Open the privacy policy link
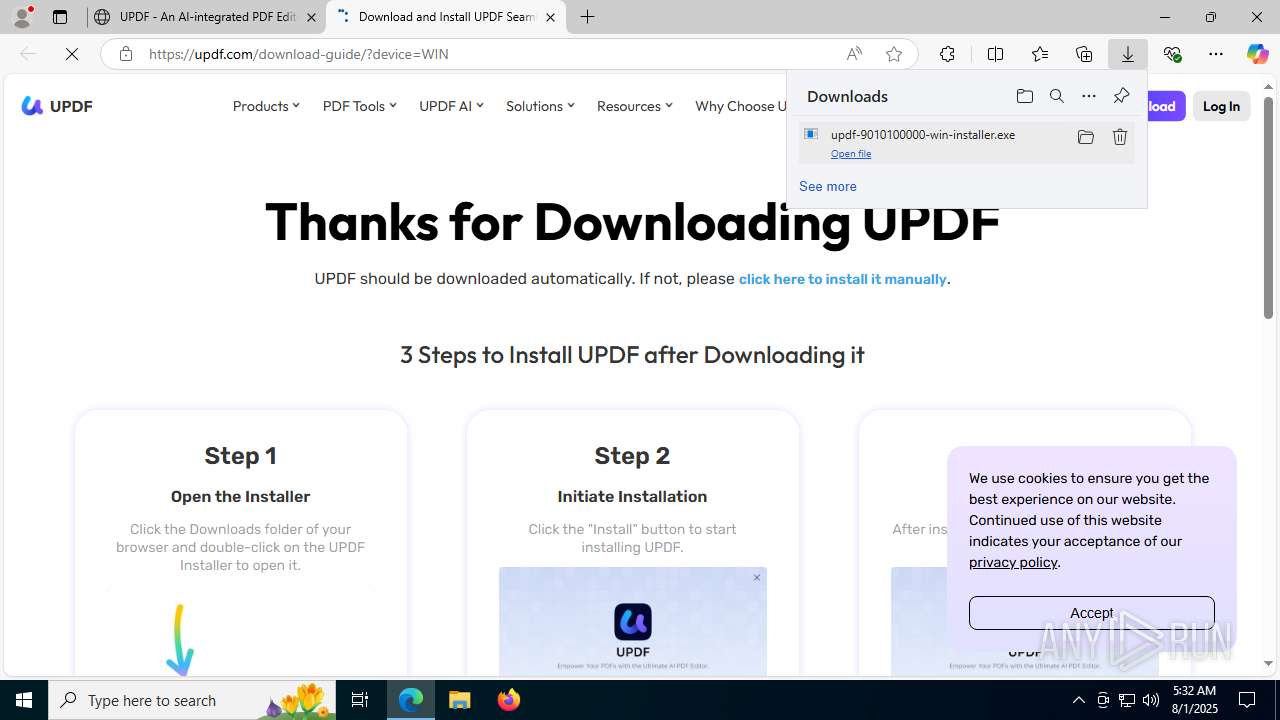The height and width of the screenshot is (720, 1280). click(1013, 562)
